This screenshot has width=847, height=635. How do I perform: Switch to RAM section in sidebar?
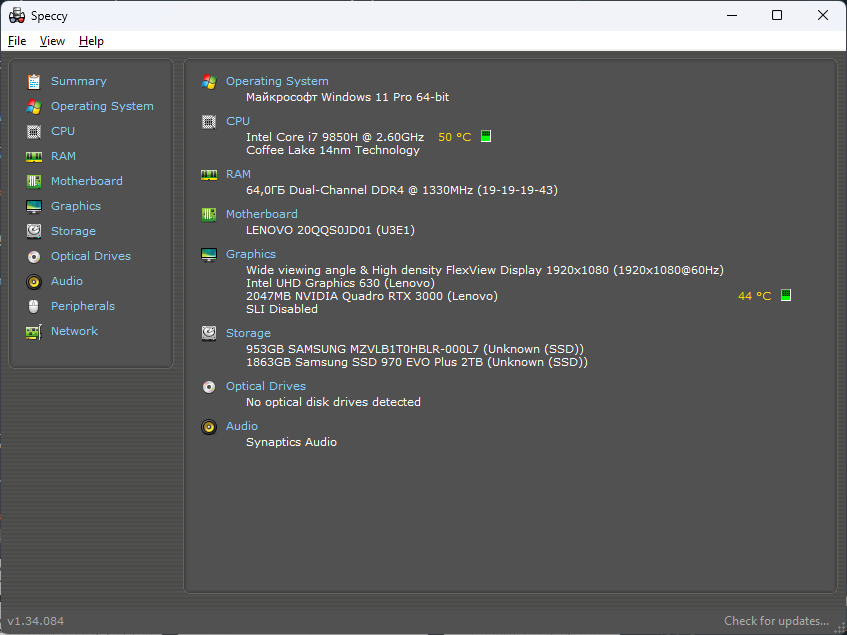pos(63,156)
